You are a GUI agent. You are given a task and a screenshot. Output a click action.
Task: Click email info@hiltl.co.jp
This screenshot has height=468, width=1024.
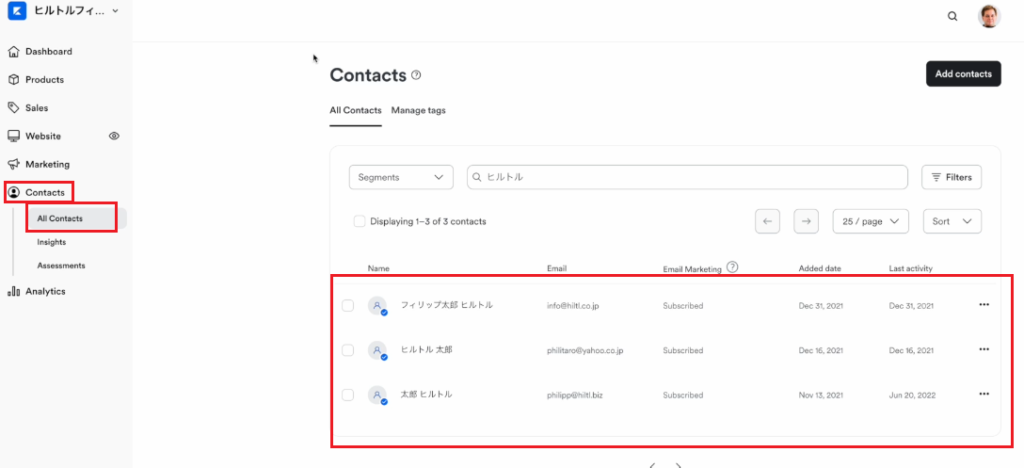click(x=573, y=305)
